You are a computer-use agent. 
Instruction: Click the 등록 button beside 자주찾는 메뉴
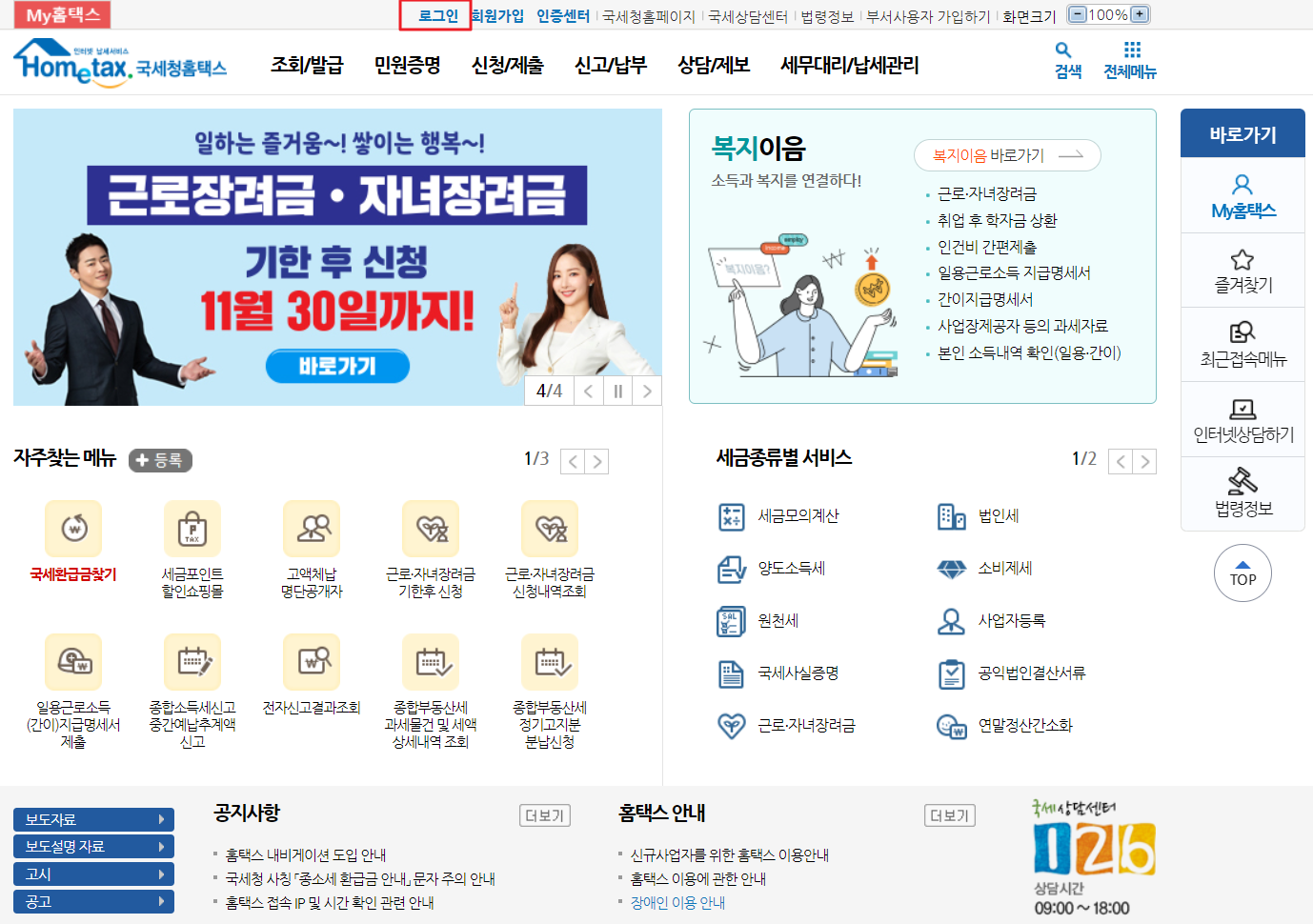(160, 460)
